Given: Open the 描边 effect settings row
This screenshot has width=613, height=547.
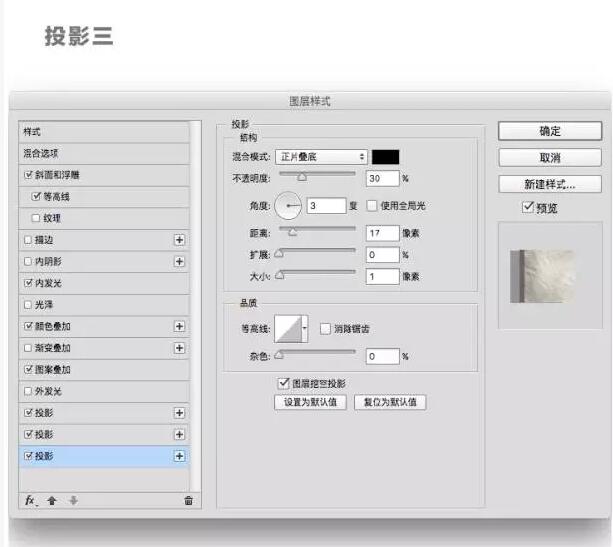Looking at the screenshot, I should coord(104,240).
